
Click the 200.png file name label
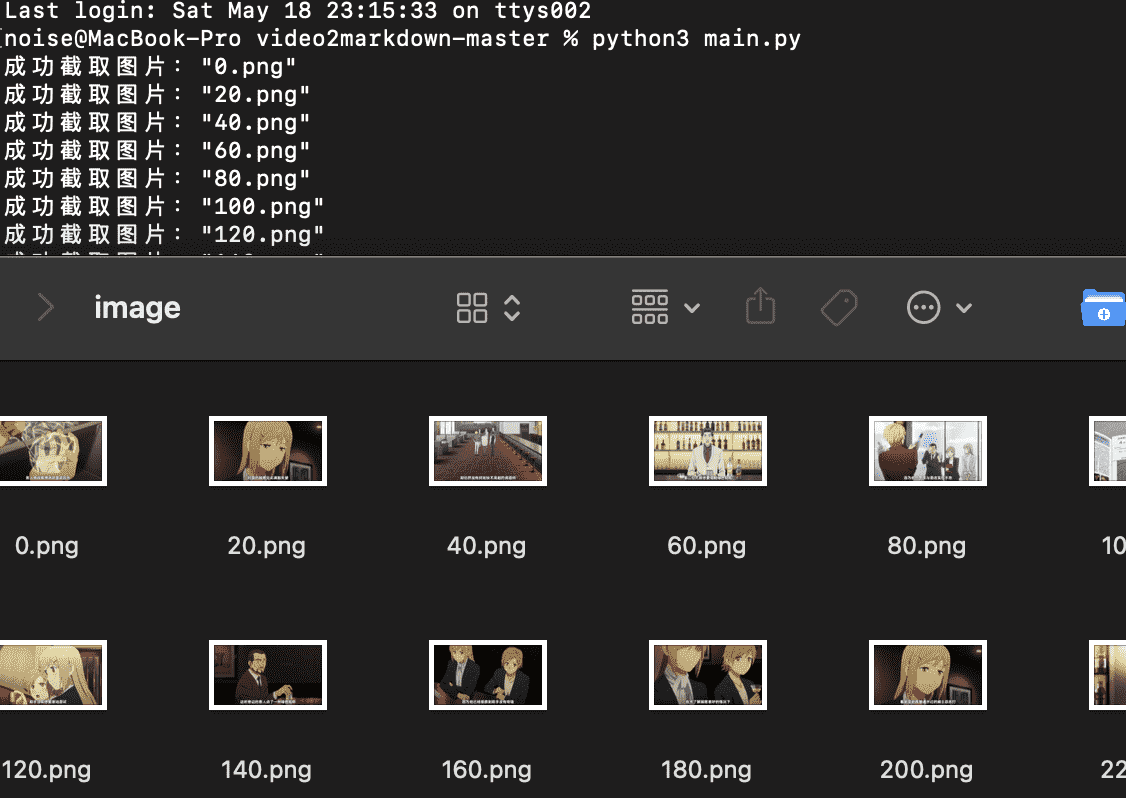pos(926,770)
